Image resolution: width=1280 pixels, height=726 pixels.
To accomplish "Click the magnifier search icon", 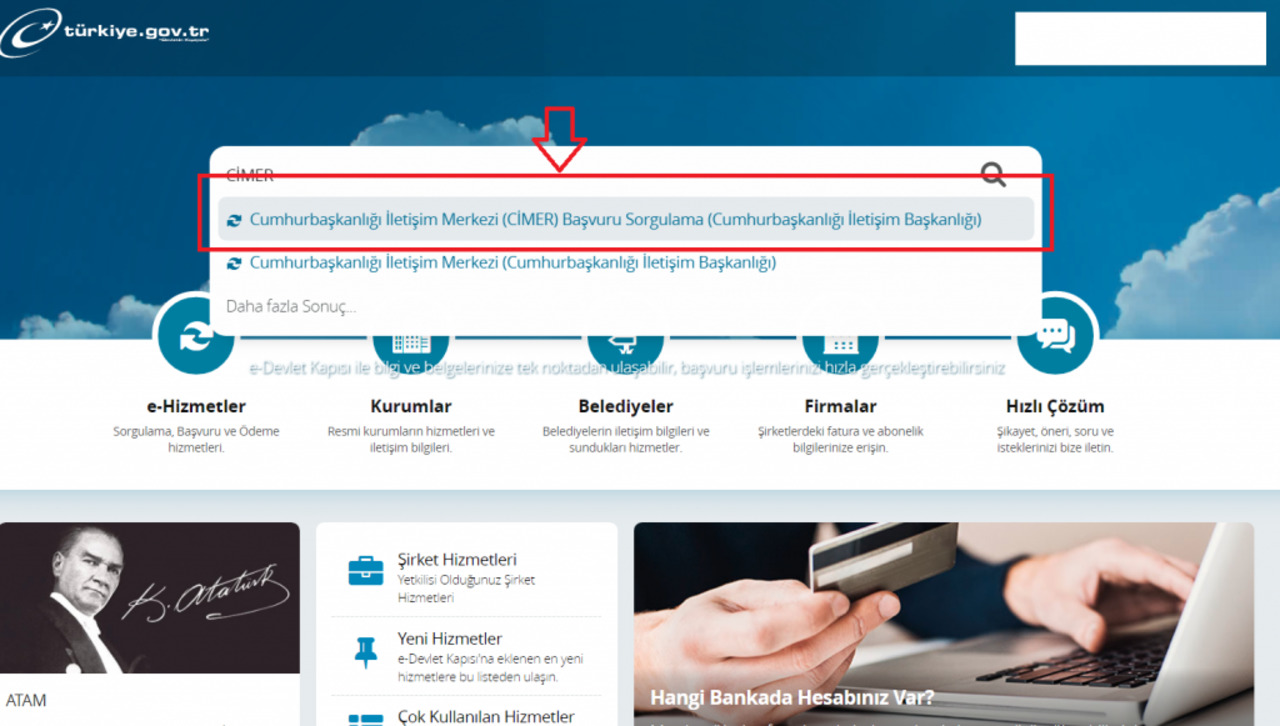I will pos(993,176).
